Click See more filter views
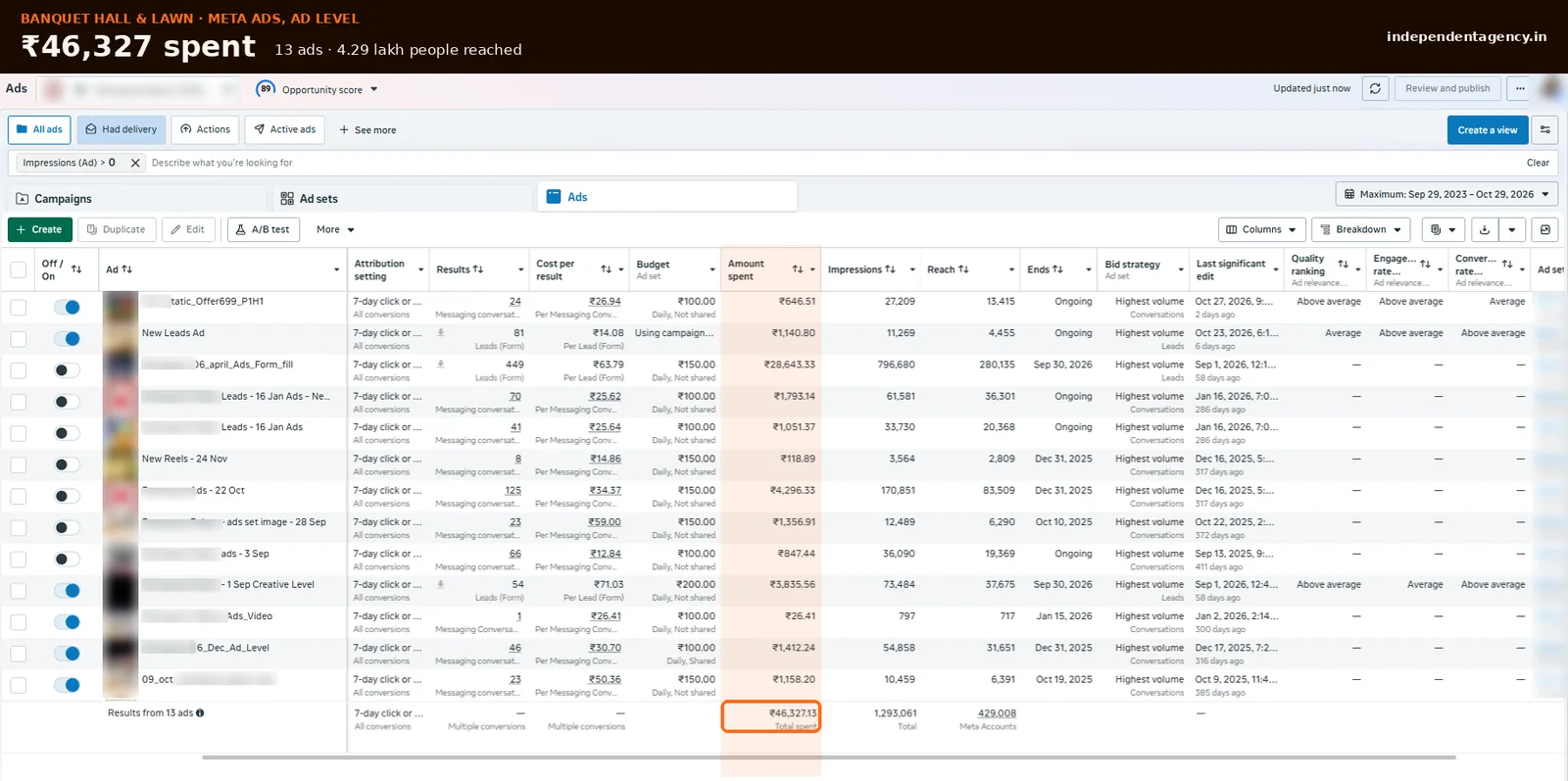 367,129
